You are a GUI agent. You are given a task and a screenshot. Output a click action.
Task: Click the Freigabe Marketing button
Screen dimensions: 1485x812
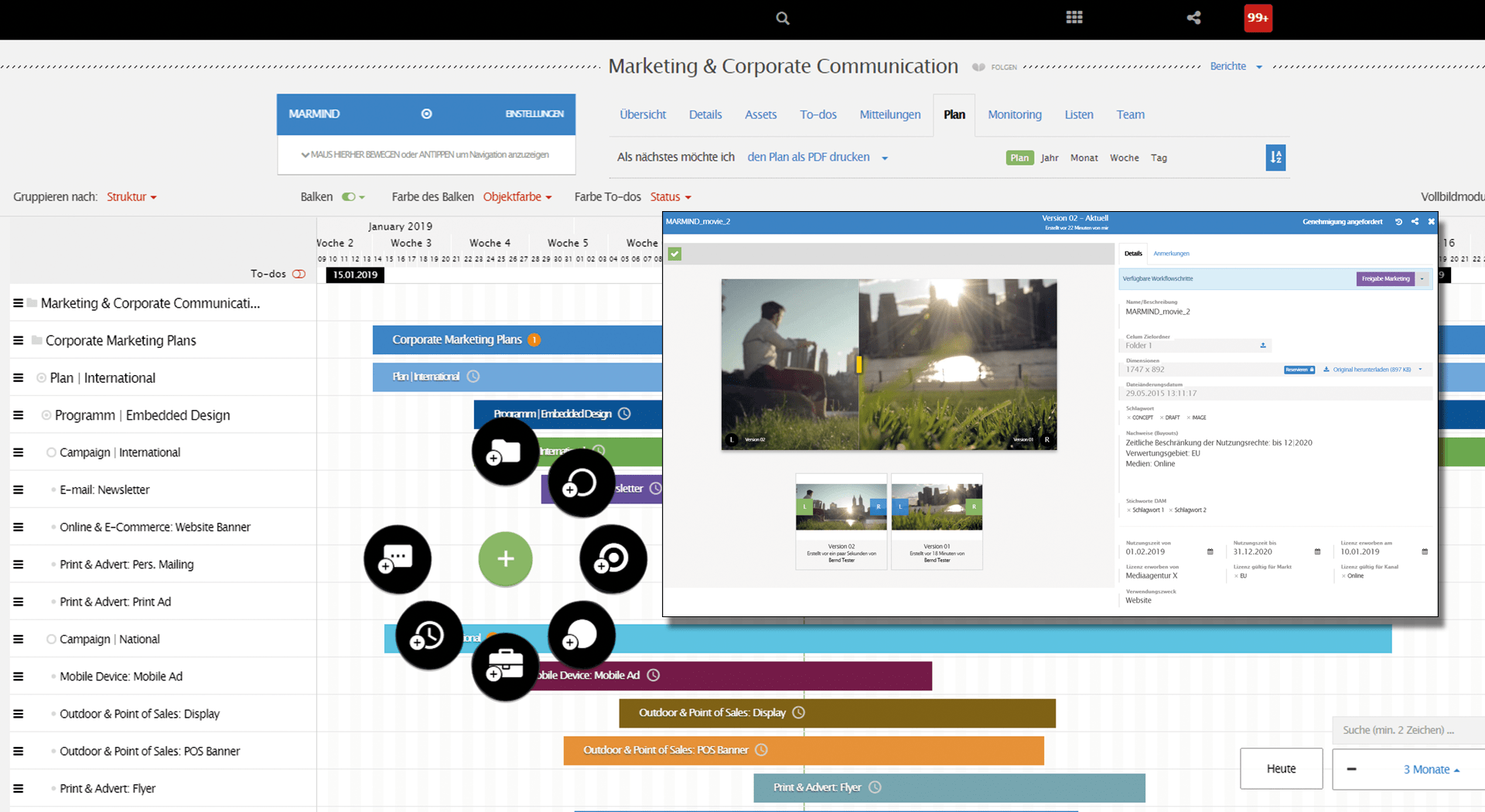click(1385, 278)
